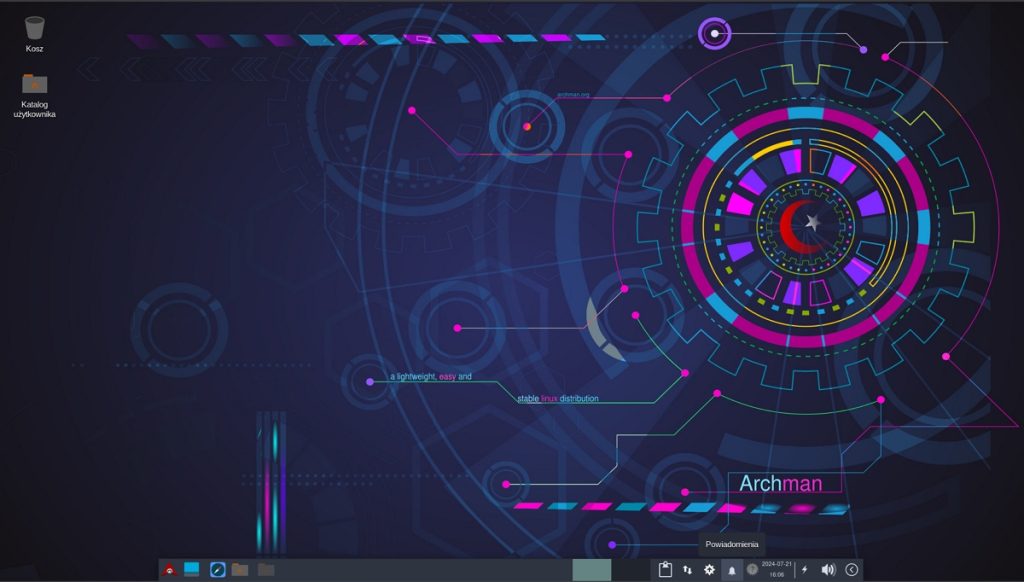Launch the browser with the compass icon
The image size is (1024, 582).
(215, 570)
